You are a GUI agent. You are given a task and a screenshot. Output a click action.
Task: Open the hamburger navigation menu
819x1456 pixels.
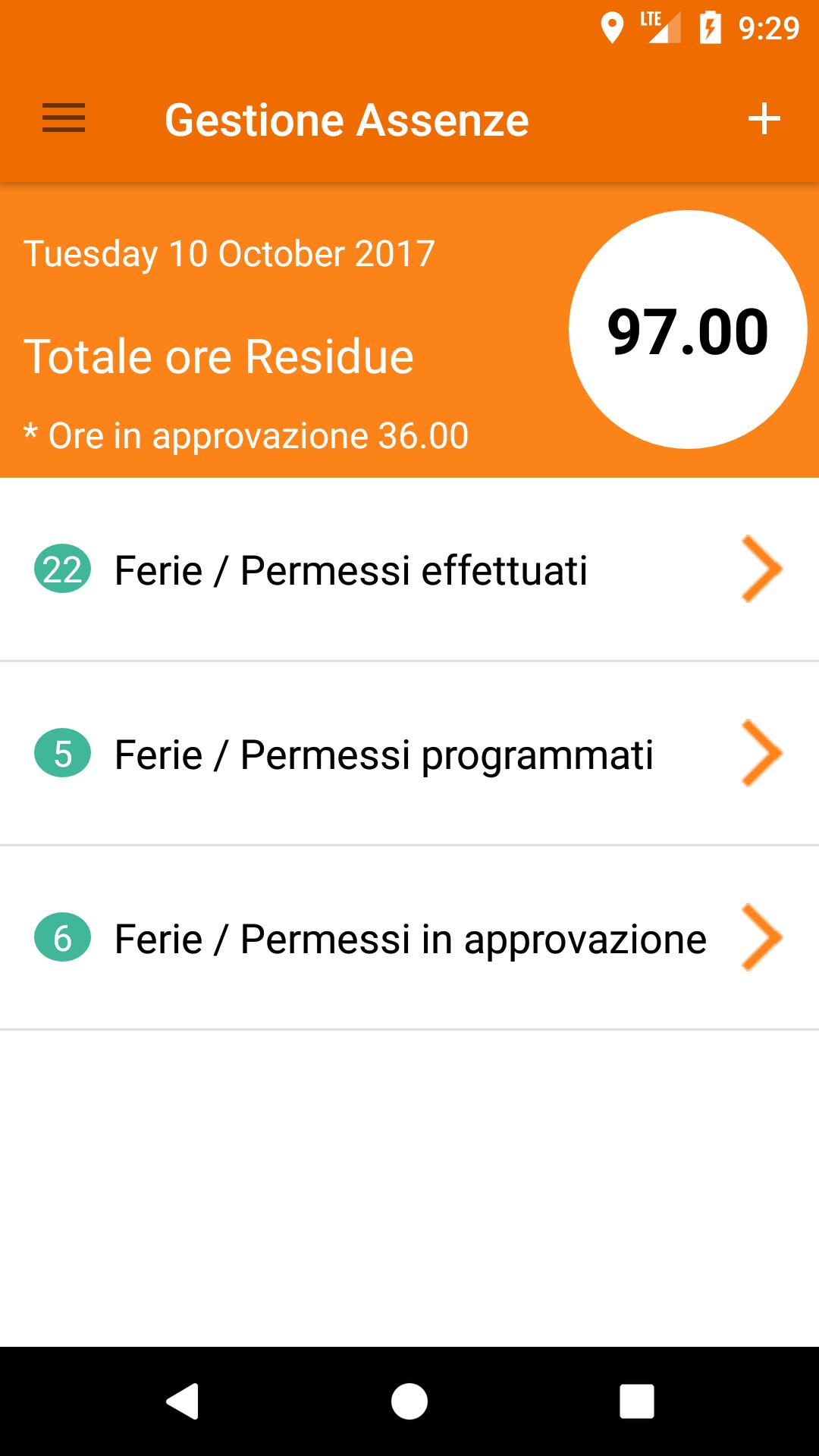[x=64, y=119]
